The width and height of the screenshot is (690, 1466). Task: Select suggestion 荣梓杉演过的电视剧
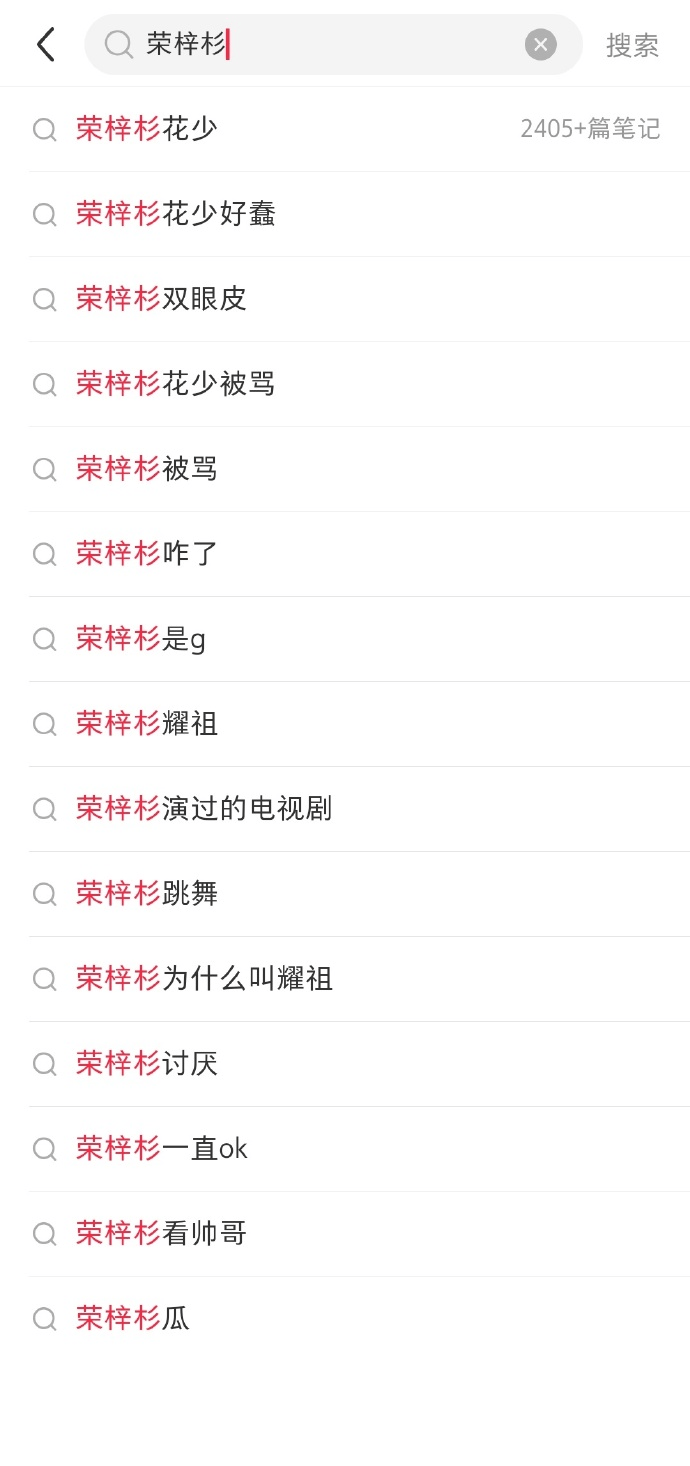(204, 809)
